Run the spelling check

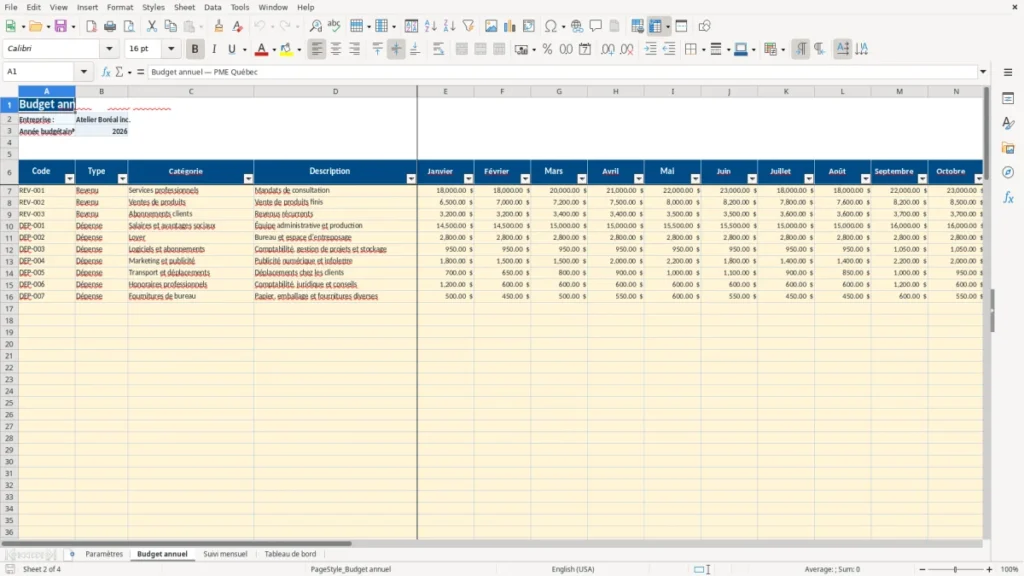coord(334,26)
